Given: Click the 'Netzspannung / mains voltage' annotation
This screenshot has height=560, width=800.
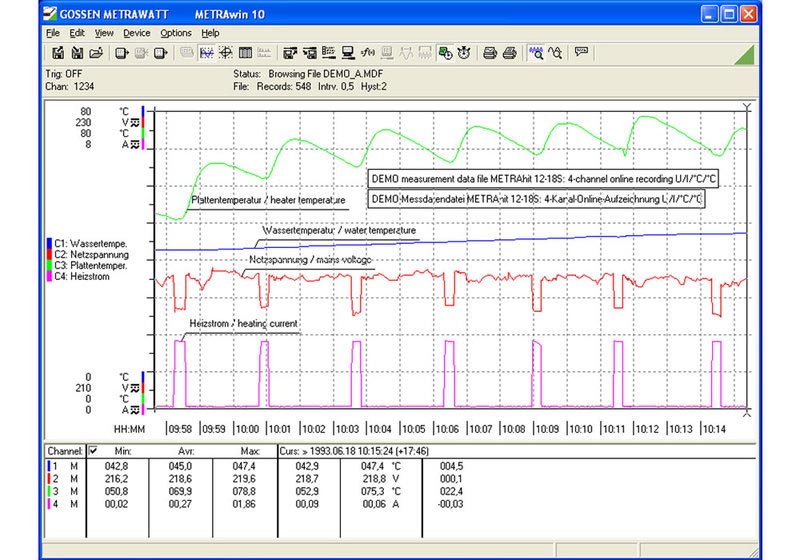Looking at the screenshot, I should point(310,260).
